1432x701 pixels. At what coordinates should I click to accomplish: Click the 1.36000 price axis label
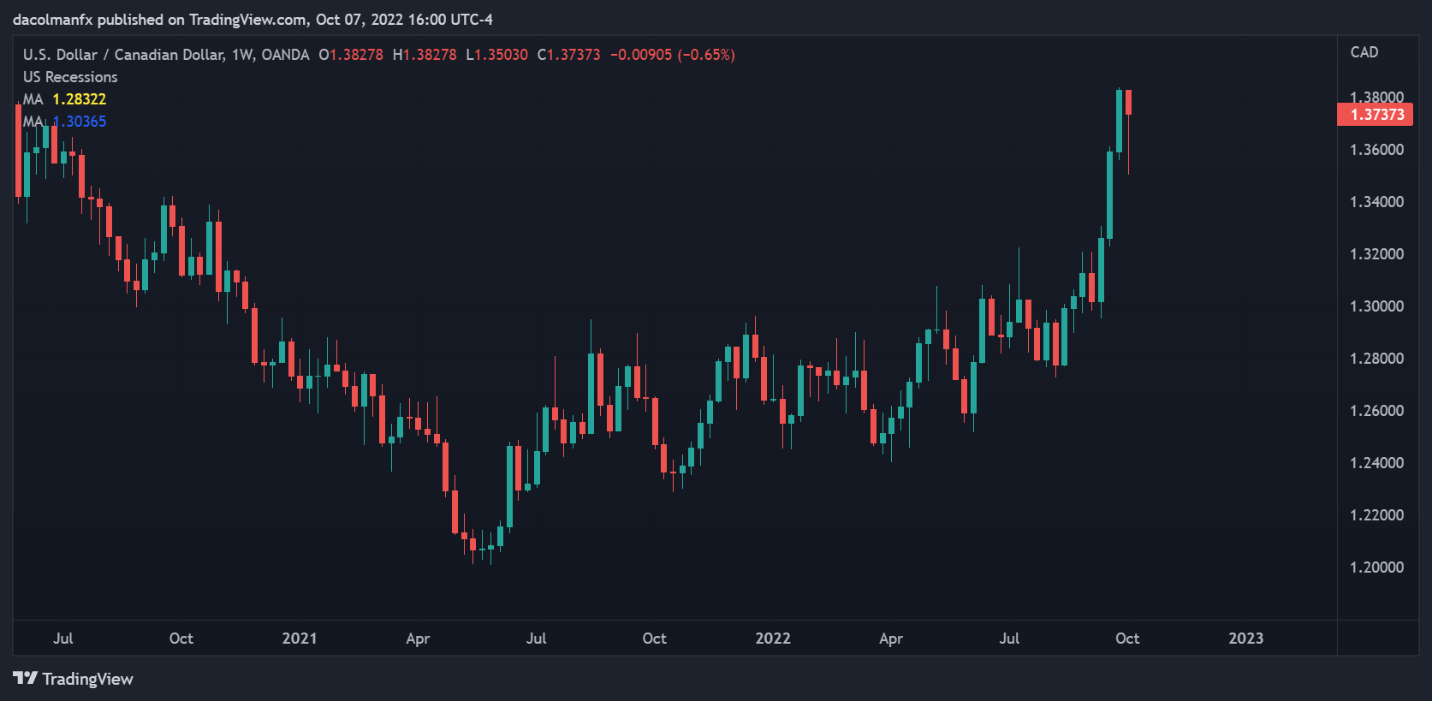point(1377,150)
